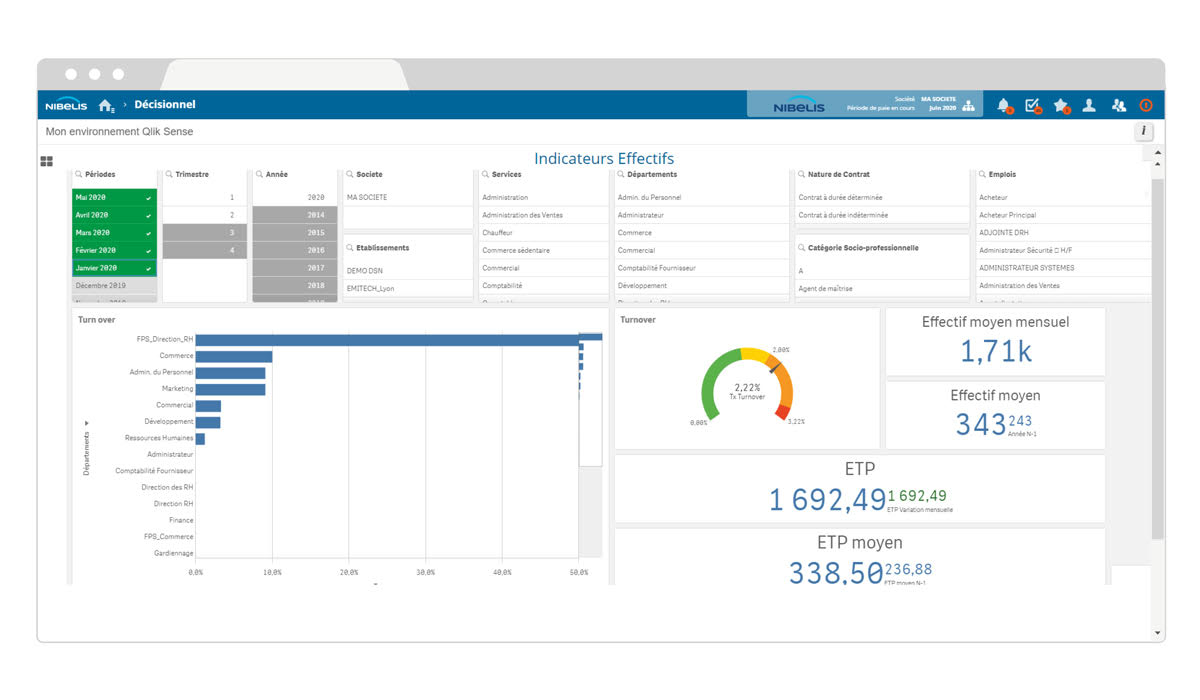Select Acheteur Principal in Emplois

[x=1063, y=215]
